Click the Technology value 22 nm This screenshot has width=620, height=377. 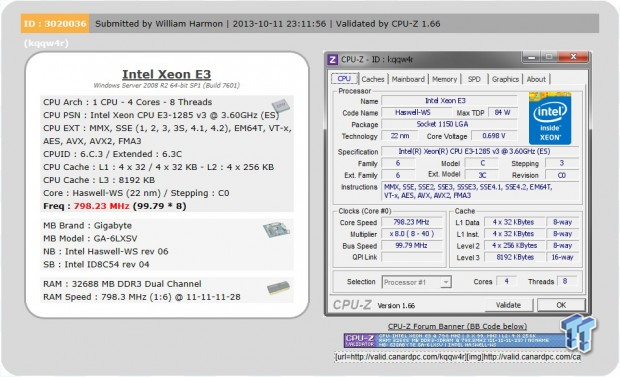[x=400, y=136]
